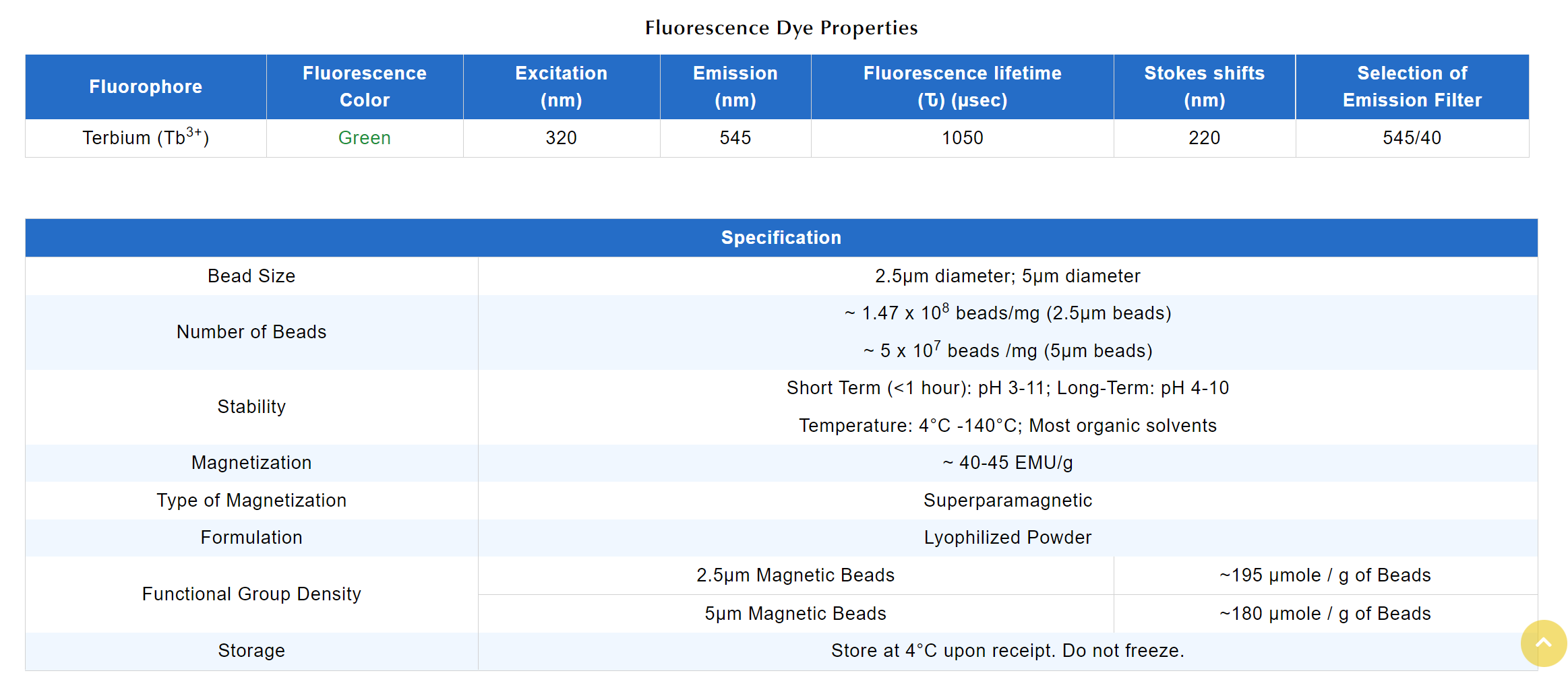
Task: Select the Terbium (Tb3+) cell
Action: [146, 138]
